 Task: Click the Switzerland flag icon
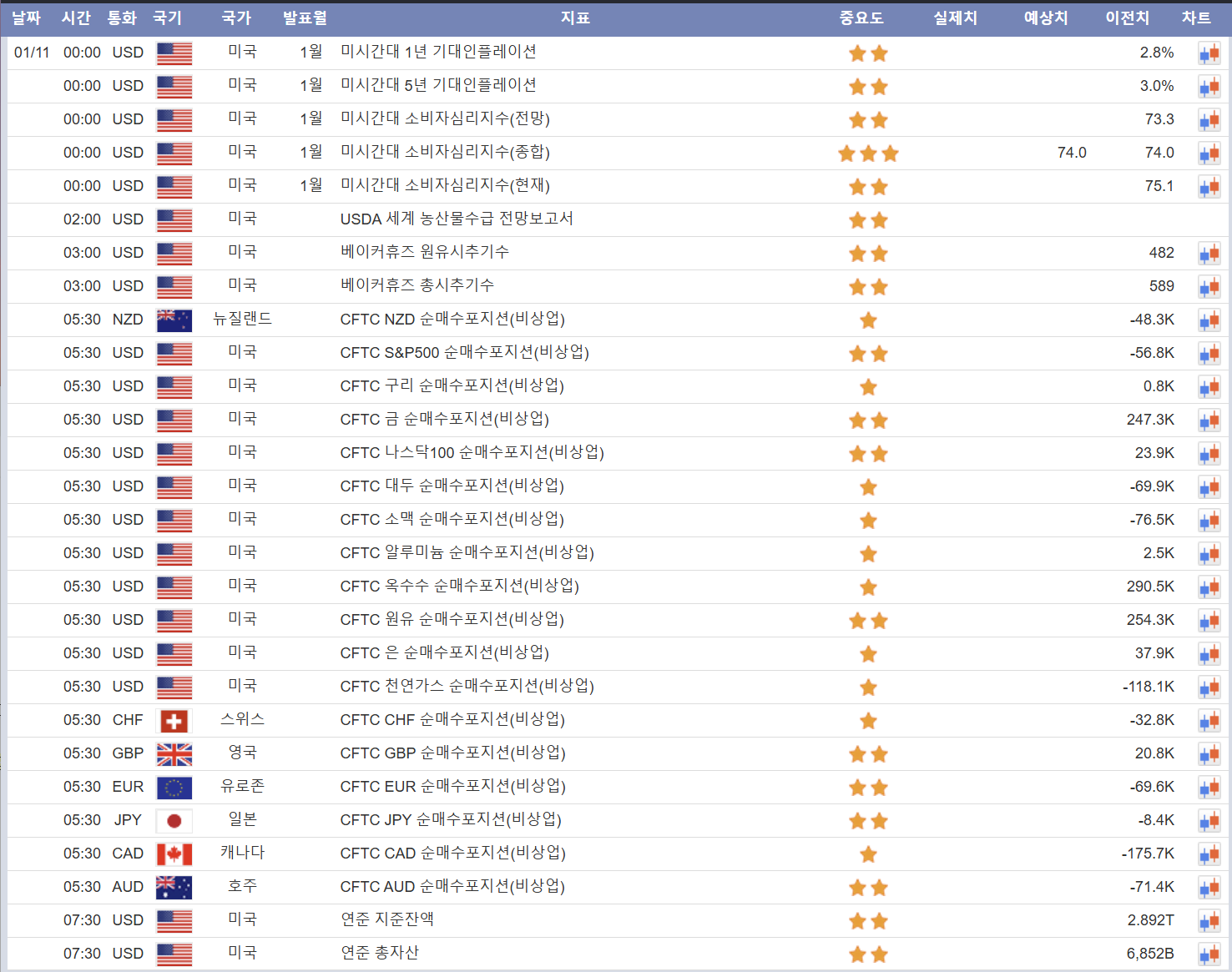pyautogui.click(x=174, y=721)
